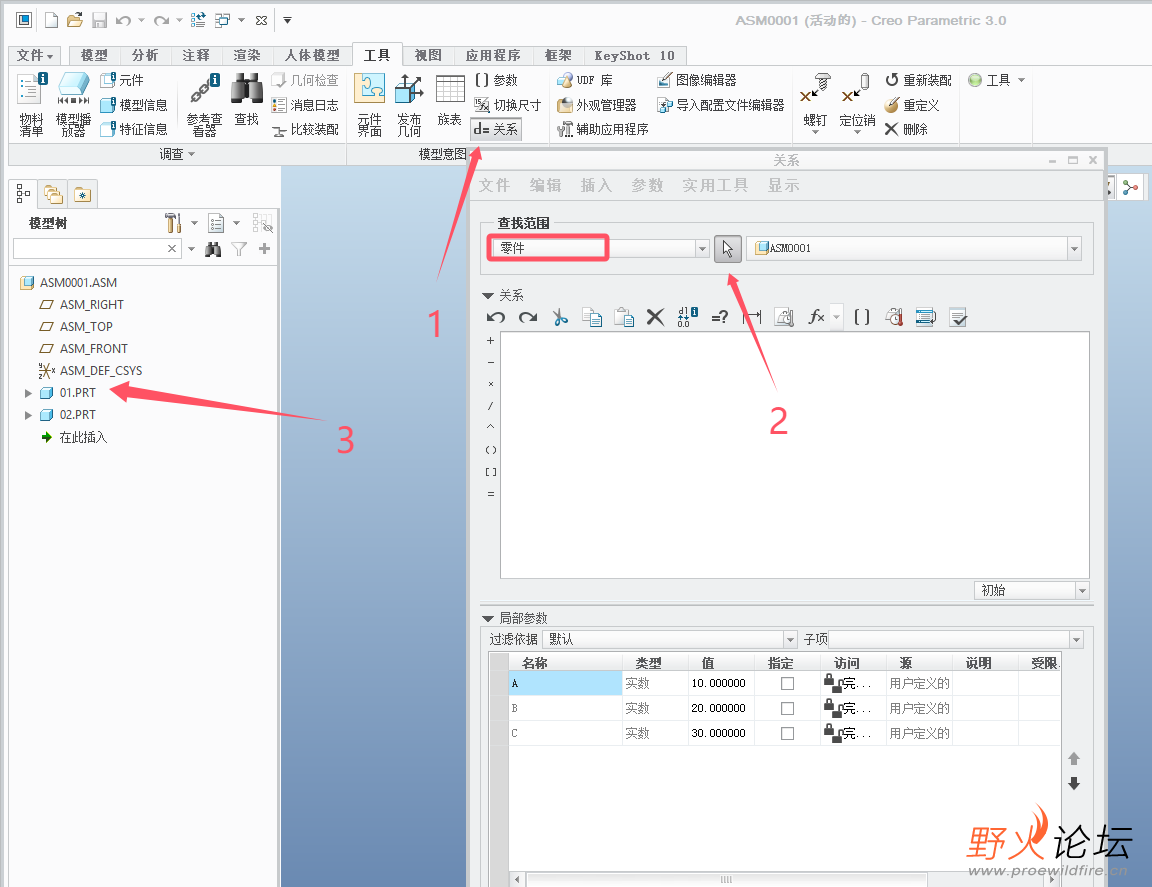
Task: Click the verify relations checkmark icon
Action: point(957,317)
